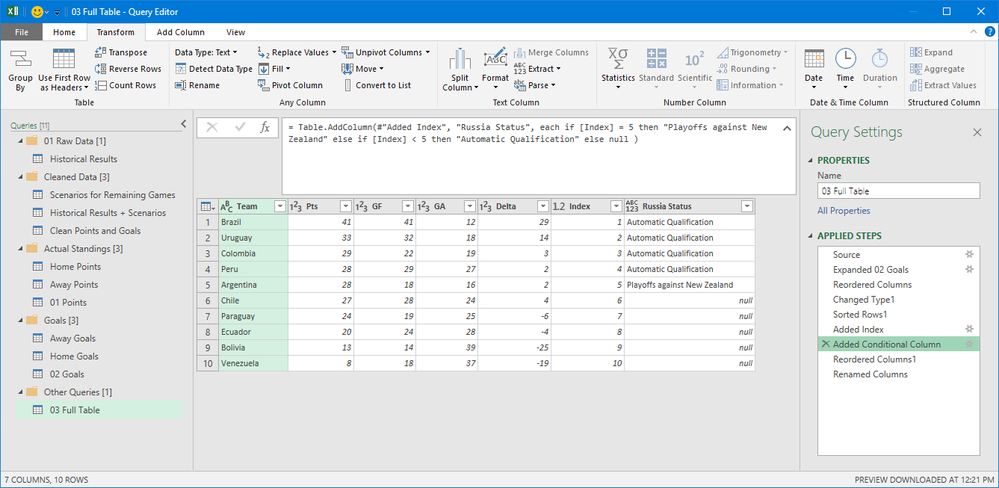Select the Renamed Columns applied step
The height and width of the screenshot is (488, 999).
(870, 374)
